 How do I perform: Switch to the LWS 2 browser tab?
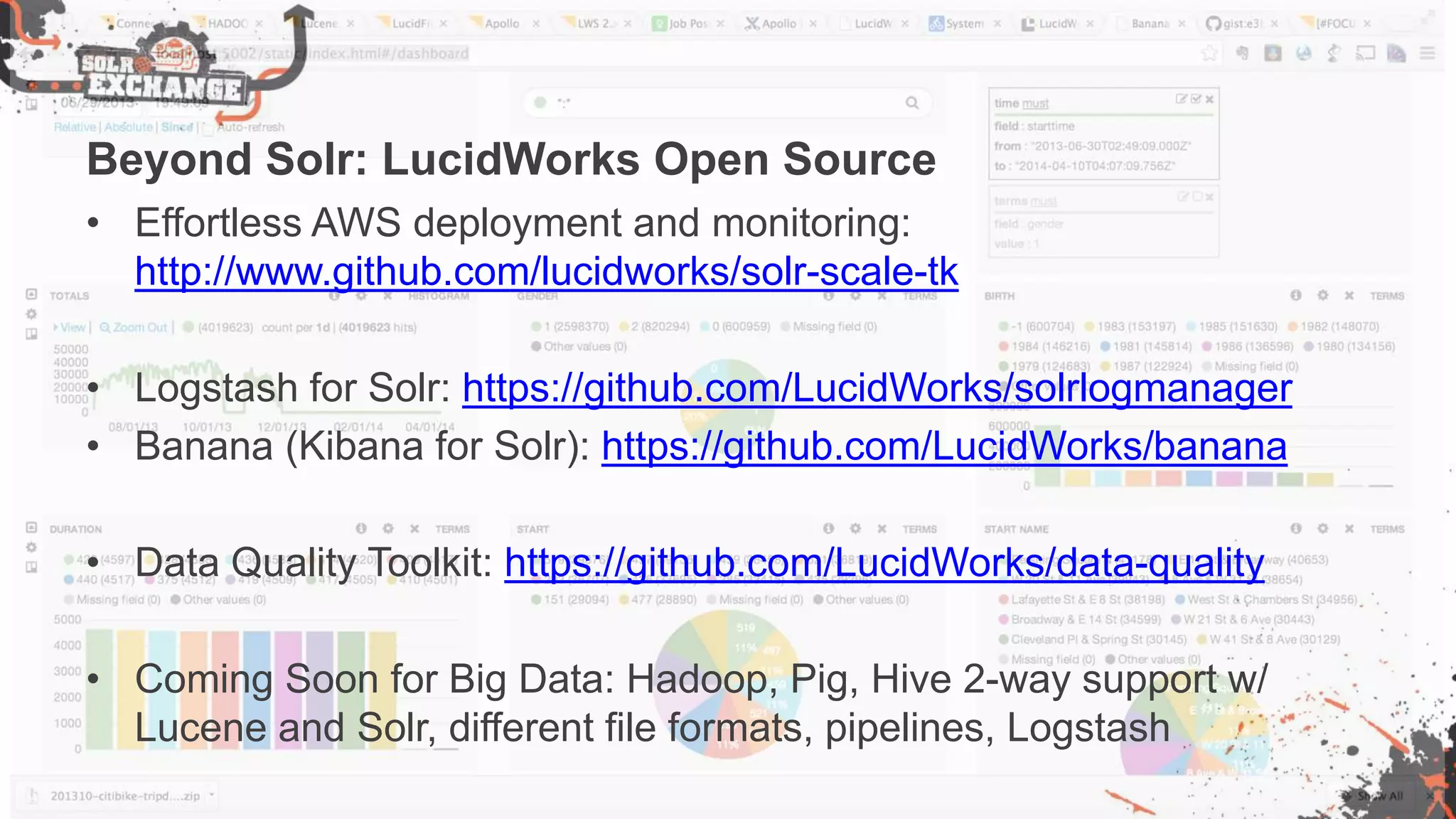point(596,23)
